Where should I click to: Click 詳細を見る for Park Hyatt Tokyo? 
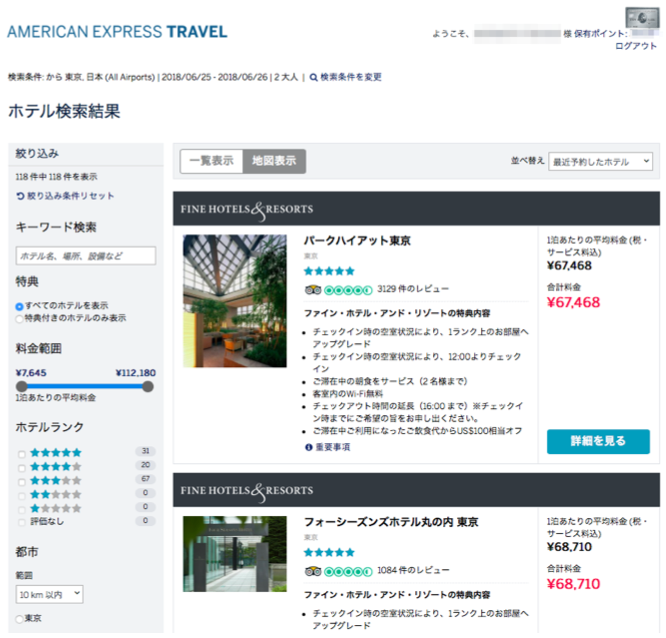pos(598,441)
